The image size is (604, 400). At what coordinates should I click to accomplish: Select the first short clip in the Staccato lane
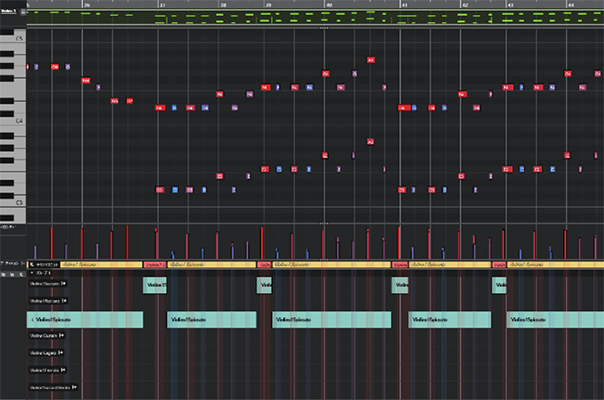coord(155,285)
